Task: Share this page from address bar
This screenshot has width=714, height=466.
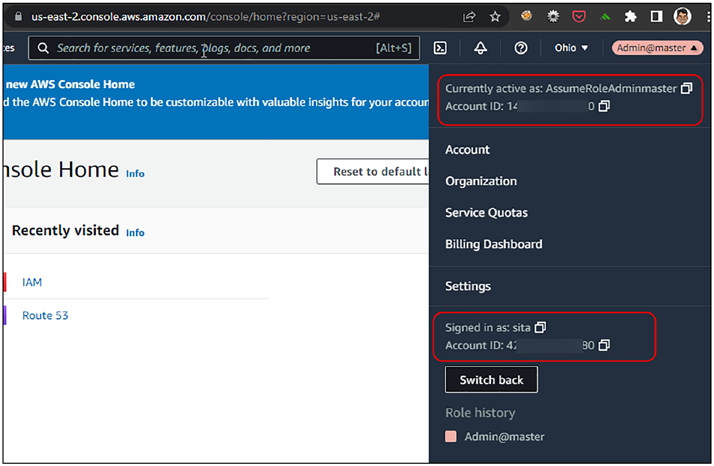Action: tap(469, 17)
